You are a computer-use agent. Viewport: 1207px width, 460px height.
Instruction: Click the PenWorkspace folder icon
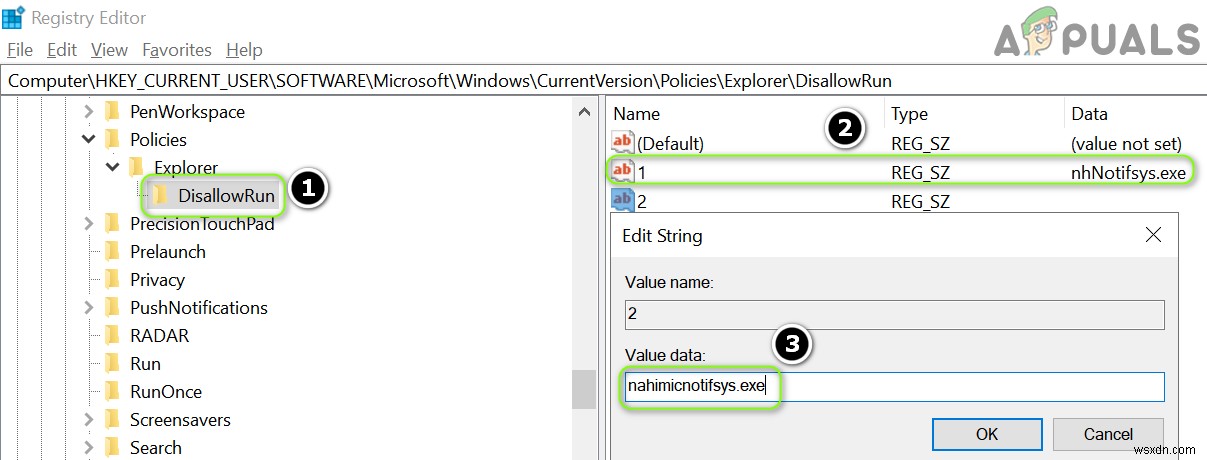point(112,111)
